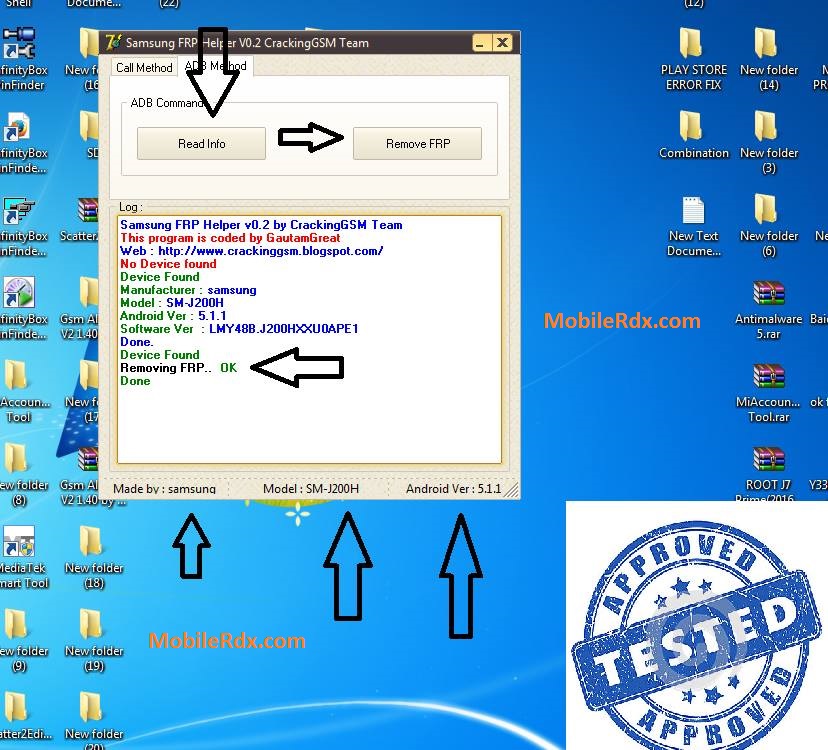The width and height of the screenshot is (828, 750).
Task: Click inside the Log output text area
Action: click(309, 339)
